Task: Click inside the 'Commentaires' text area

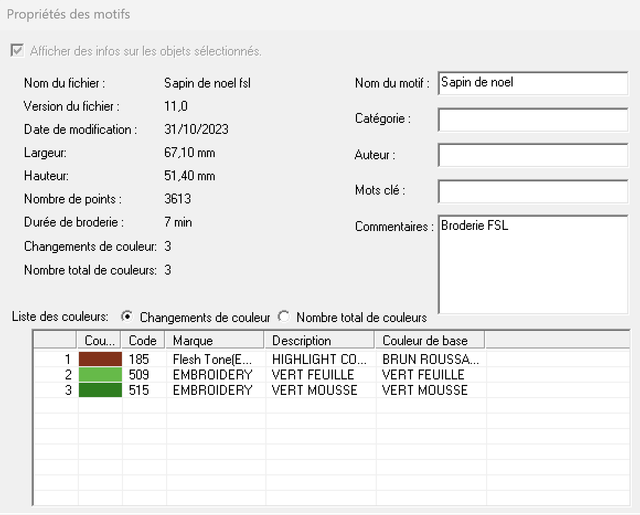Action: (x=531, y=264)
